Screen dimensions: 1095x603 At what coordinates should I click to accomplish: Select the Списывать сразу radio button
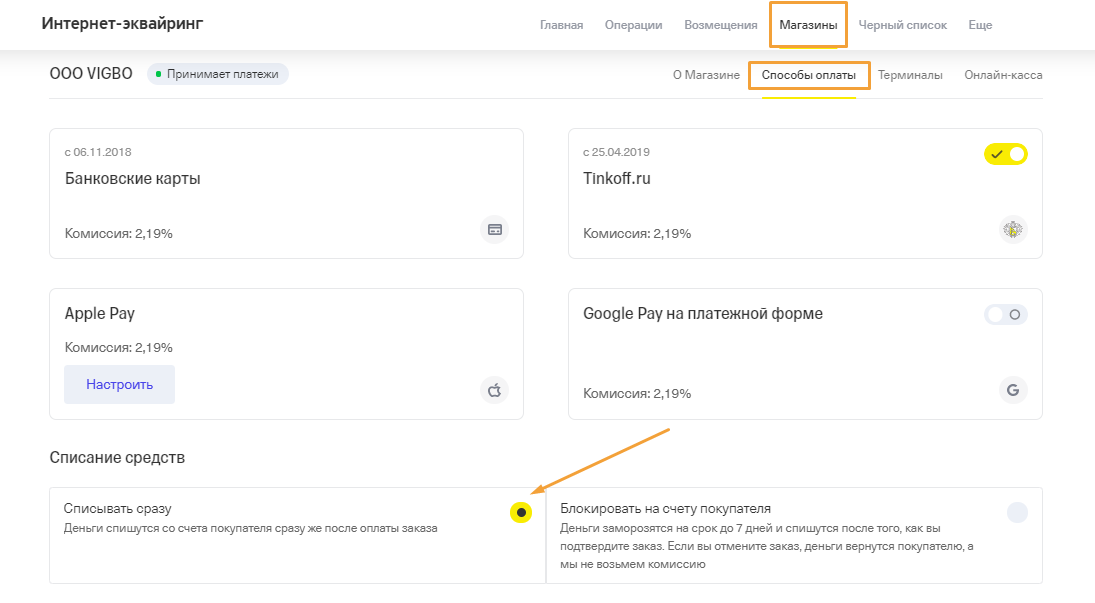(521, 512)
